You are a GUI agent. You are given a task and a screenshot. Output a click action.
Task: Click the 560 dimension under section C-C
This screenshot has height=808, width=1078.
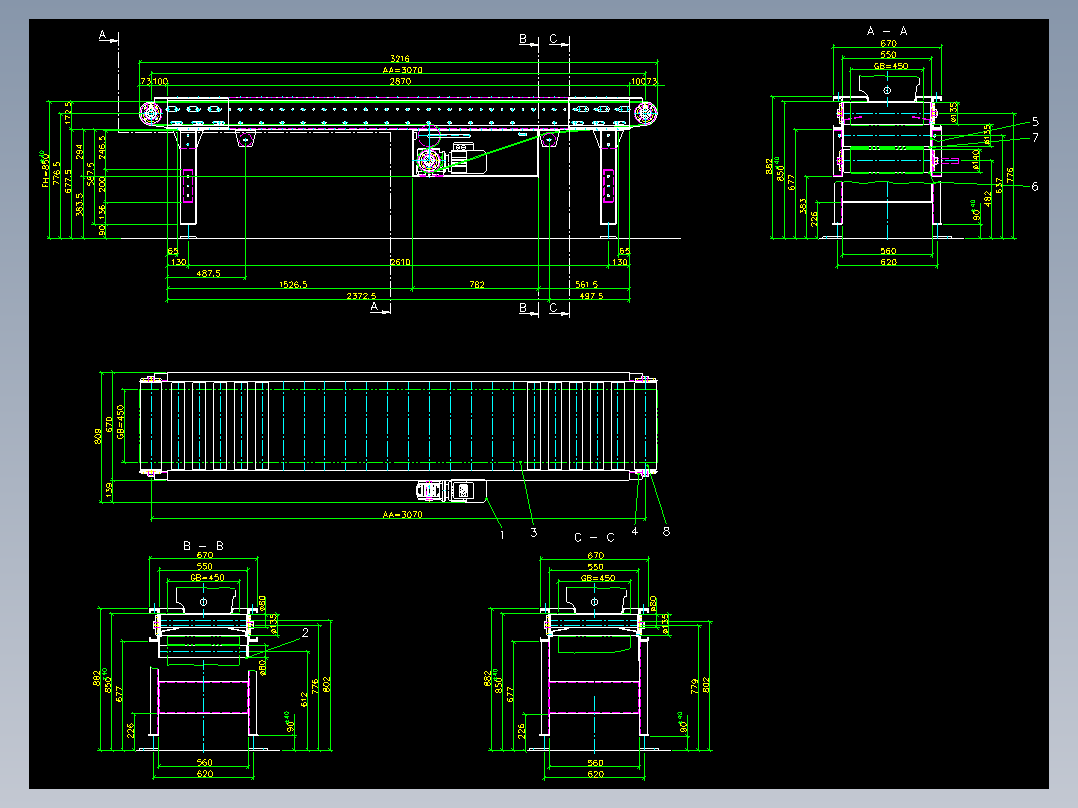coord(595,763)
